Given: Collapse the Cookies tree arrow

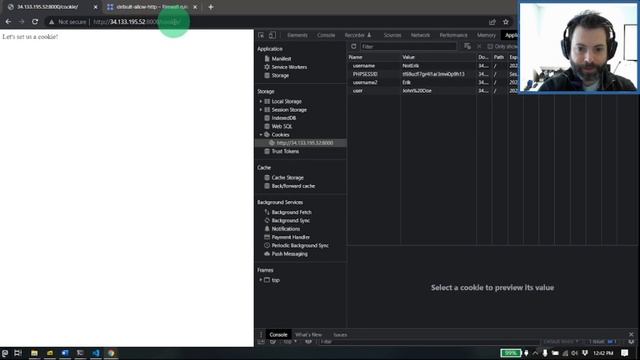Looking at the screenshot, I should click(x=260, y=135).
